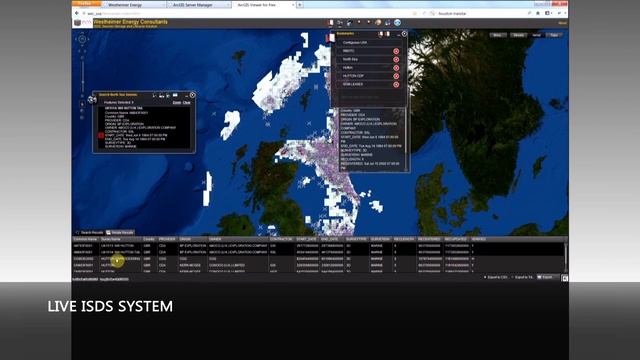The image size is (640, 360).
Task: Click the results table vertical scrollbar
Action: (x=565, y=257)
